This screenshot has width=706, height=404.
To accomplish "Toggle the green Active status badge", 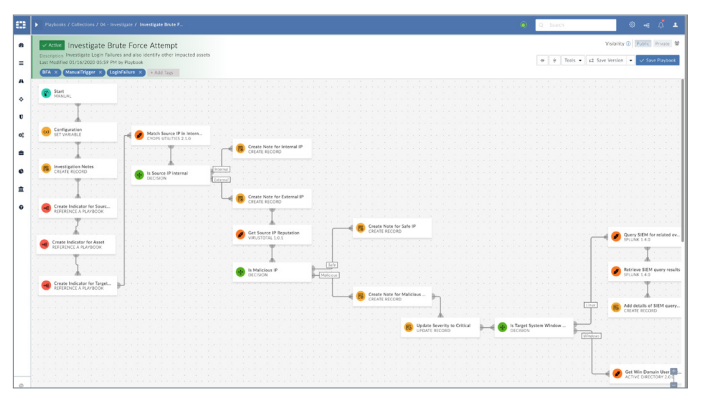I will 51,45.
